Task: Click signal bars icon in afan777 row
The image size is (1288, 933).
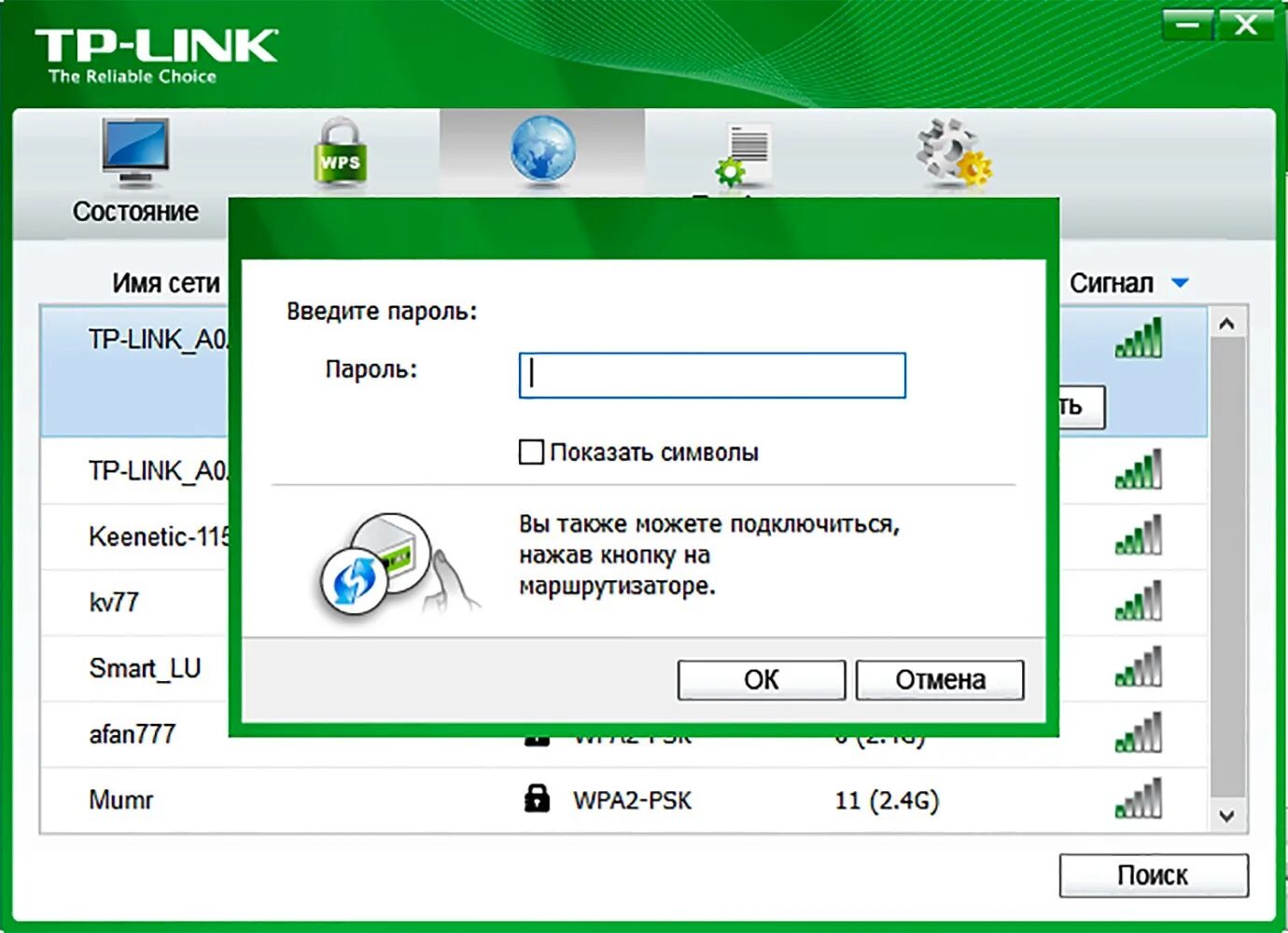Action: pos(1139,732)
